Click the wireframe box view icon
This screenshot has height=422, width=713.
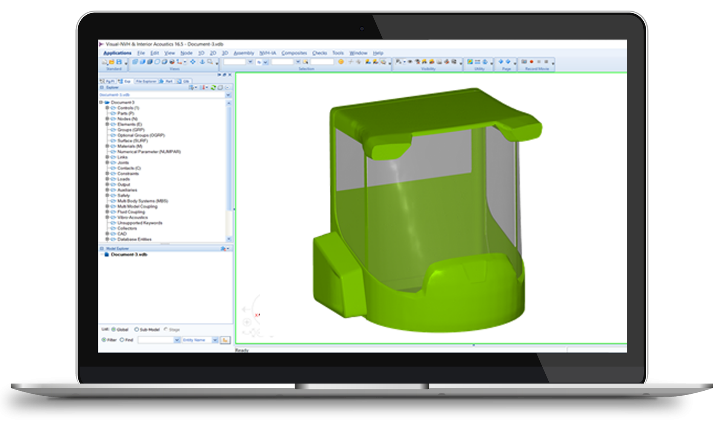(157, 62)
